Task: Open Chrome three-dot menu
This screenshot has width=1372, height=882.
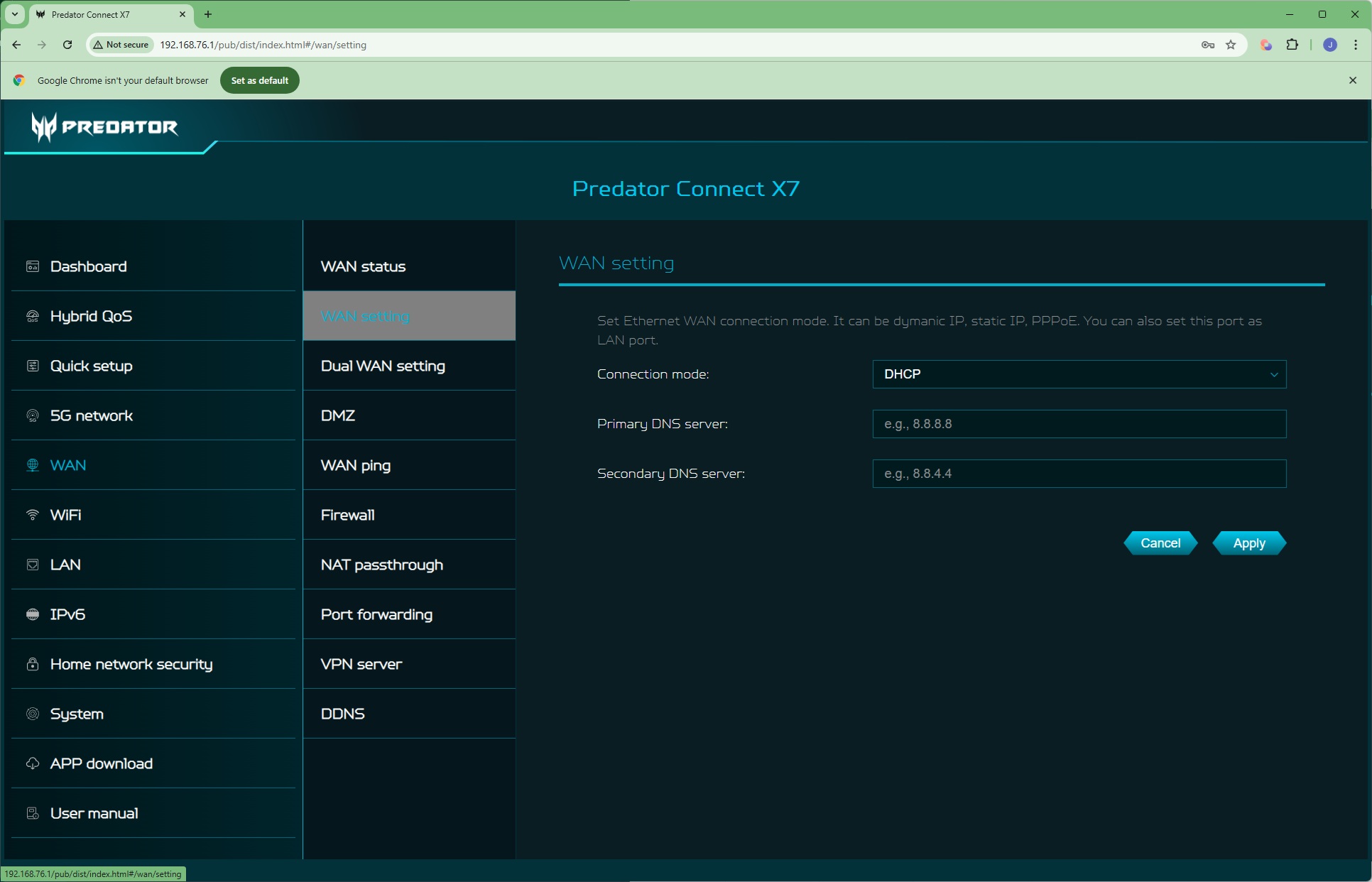Action: coord(1355,45)
